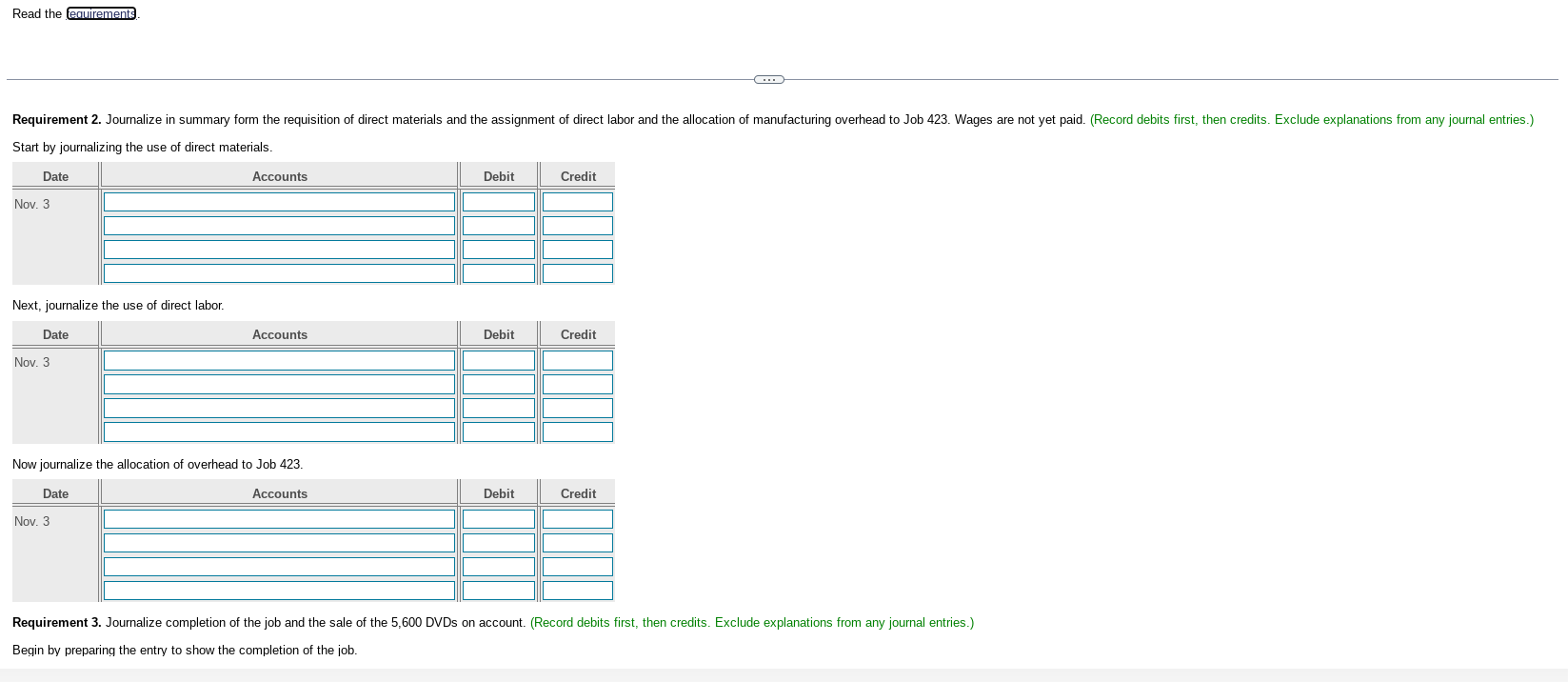Click second credit field in direct materials entry
1568x682 pixels.
click(578, 226)
